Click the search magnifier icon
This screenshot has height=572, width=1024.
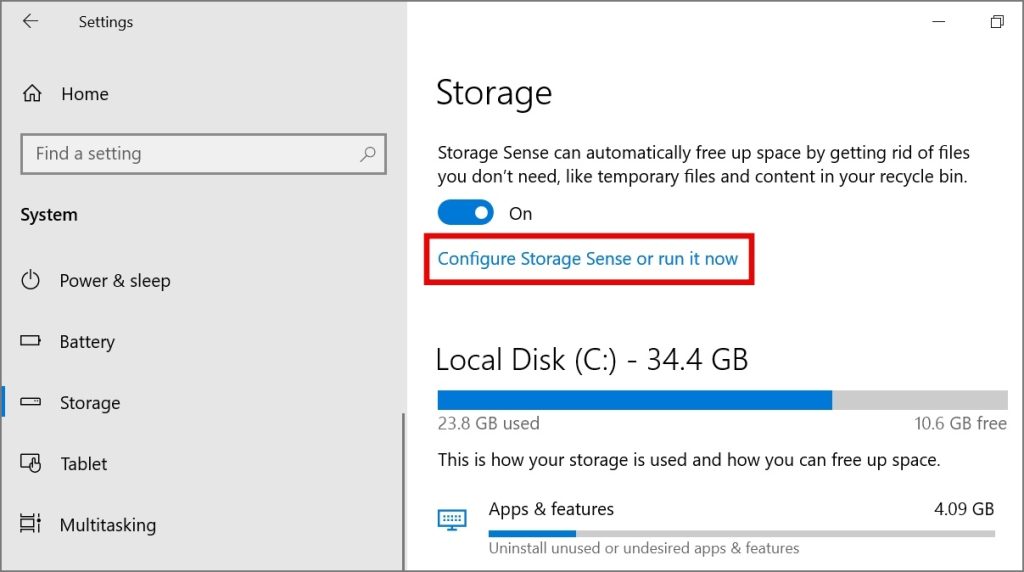(x=368, y=154)
